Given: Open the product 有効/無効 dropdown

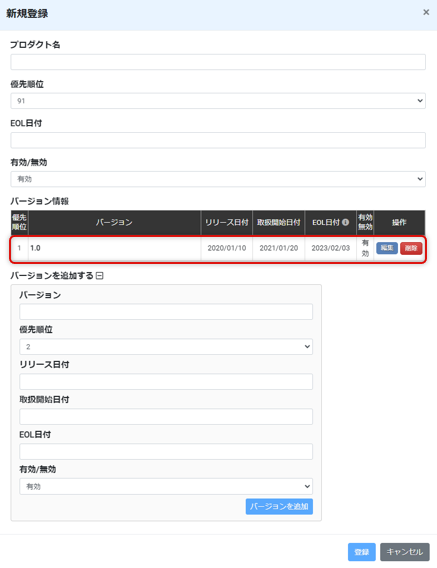Looking at the screenshot, I should (x=218, y=179).
